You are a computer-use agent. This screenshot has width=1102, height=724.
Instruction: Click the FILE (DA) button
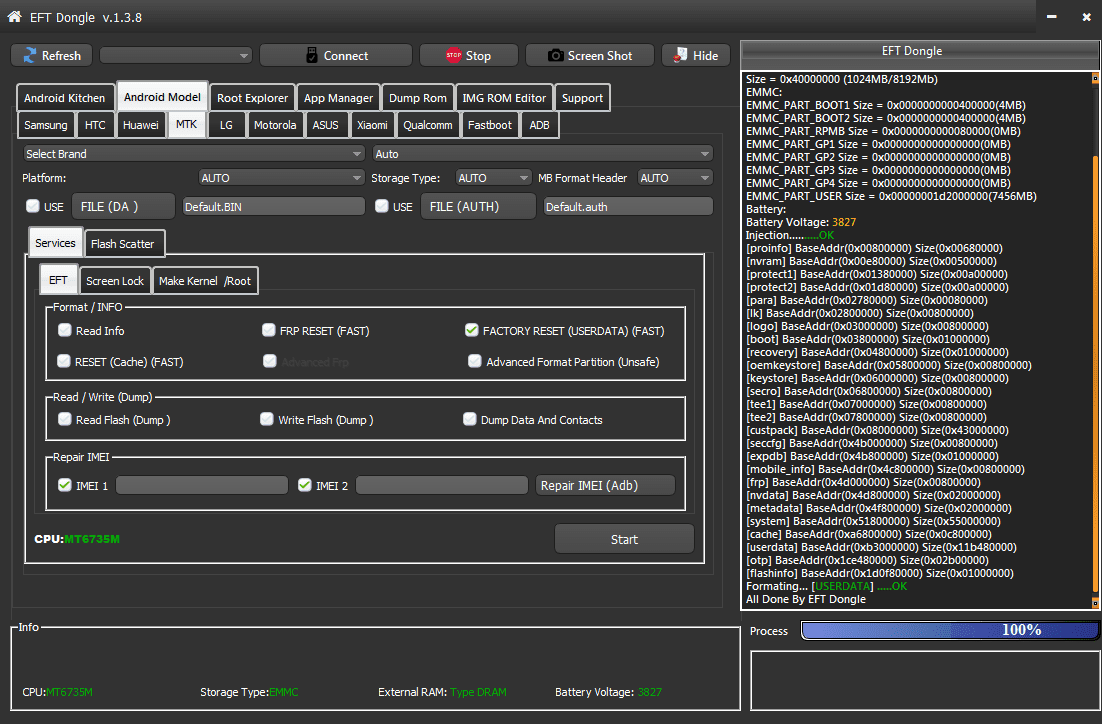[x=123, y=207]
